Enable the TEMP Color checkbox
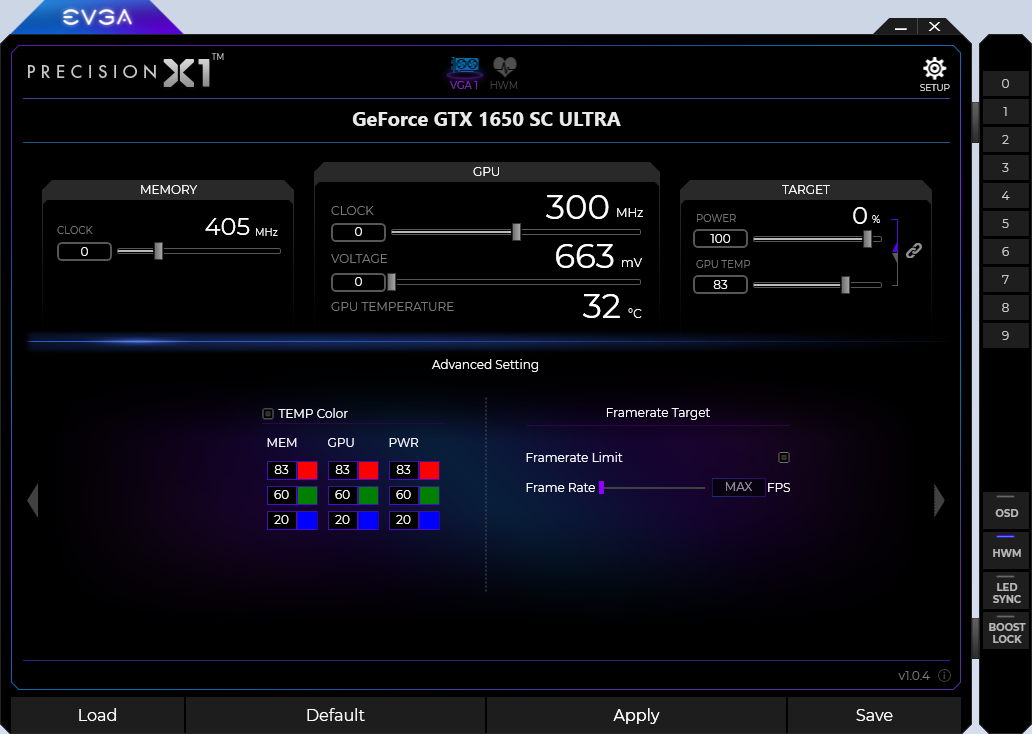The image size is (1032, 734). [268, 413]
